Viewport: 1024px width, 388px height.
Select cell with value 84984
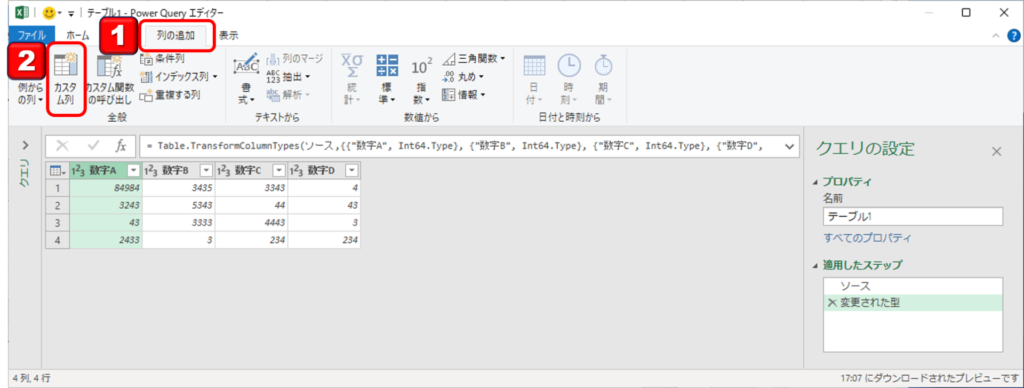pyautogui.click(x=106, y=187)
